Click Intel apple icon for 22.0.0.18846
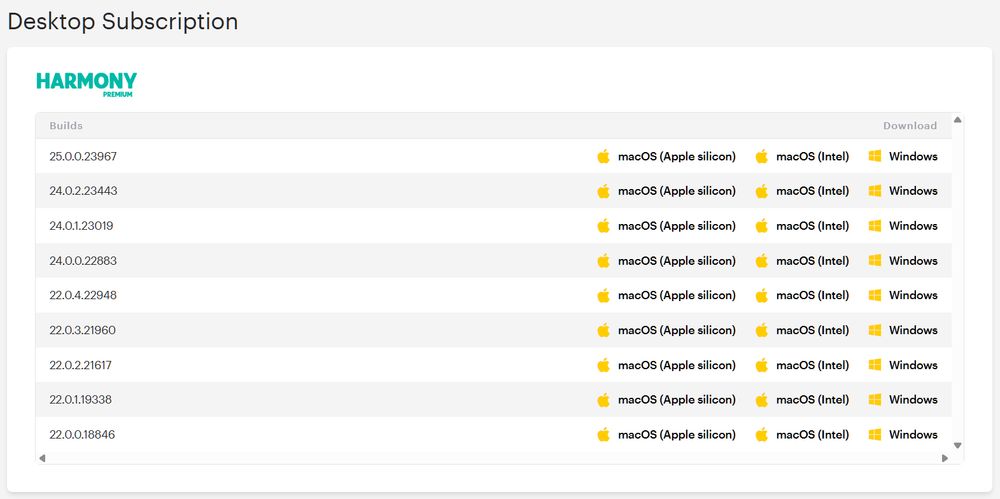The width and height of the screenshot is (1000, 499). [x=761, y=435]
